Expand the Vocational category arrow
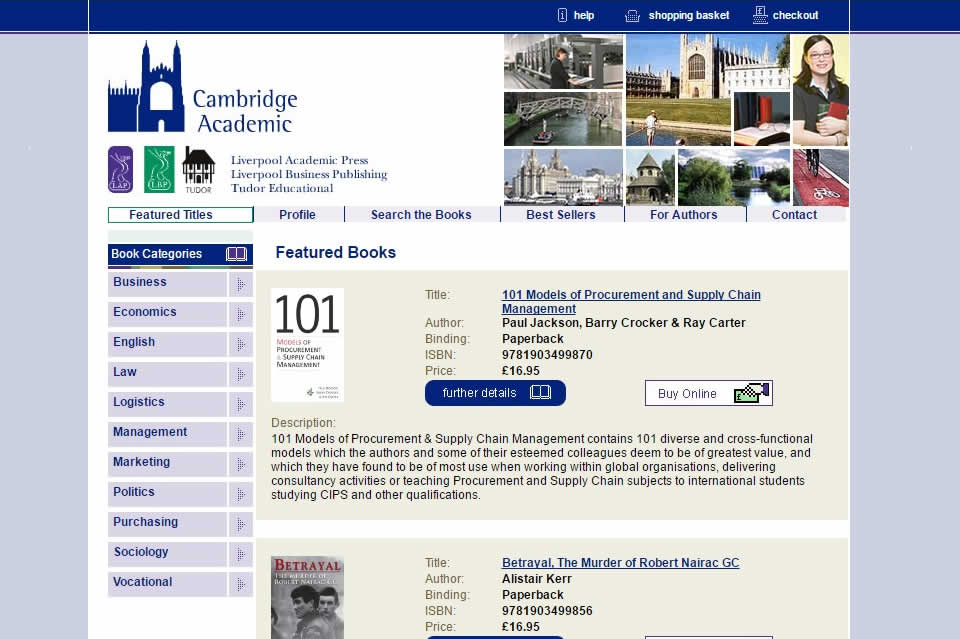The width and height of the screenshot is (960, 639). [241, 584]
